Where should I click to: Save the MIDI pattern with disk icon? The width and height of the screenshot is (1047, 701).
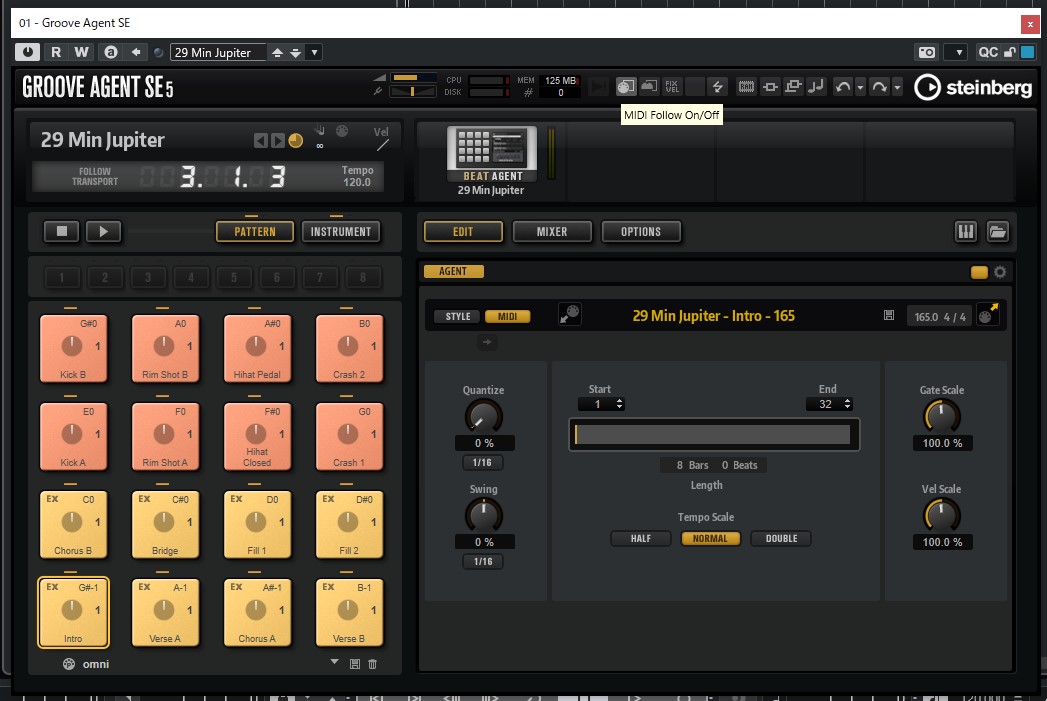[x=889, y=315]
